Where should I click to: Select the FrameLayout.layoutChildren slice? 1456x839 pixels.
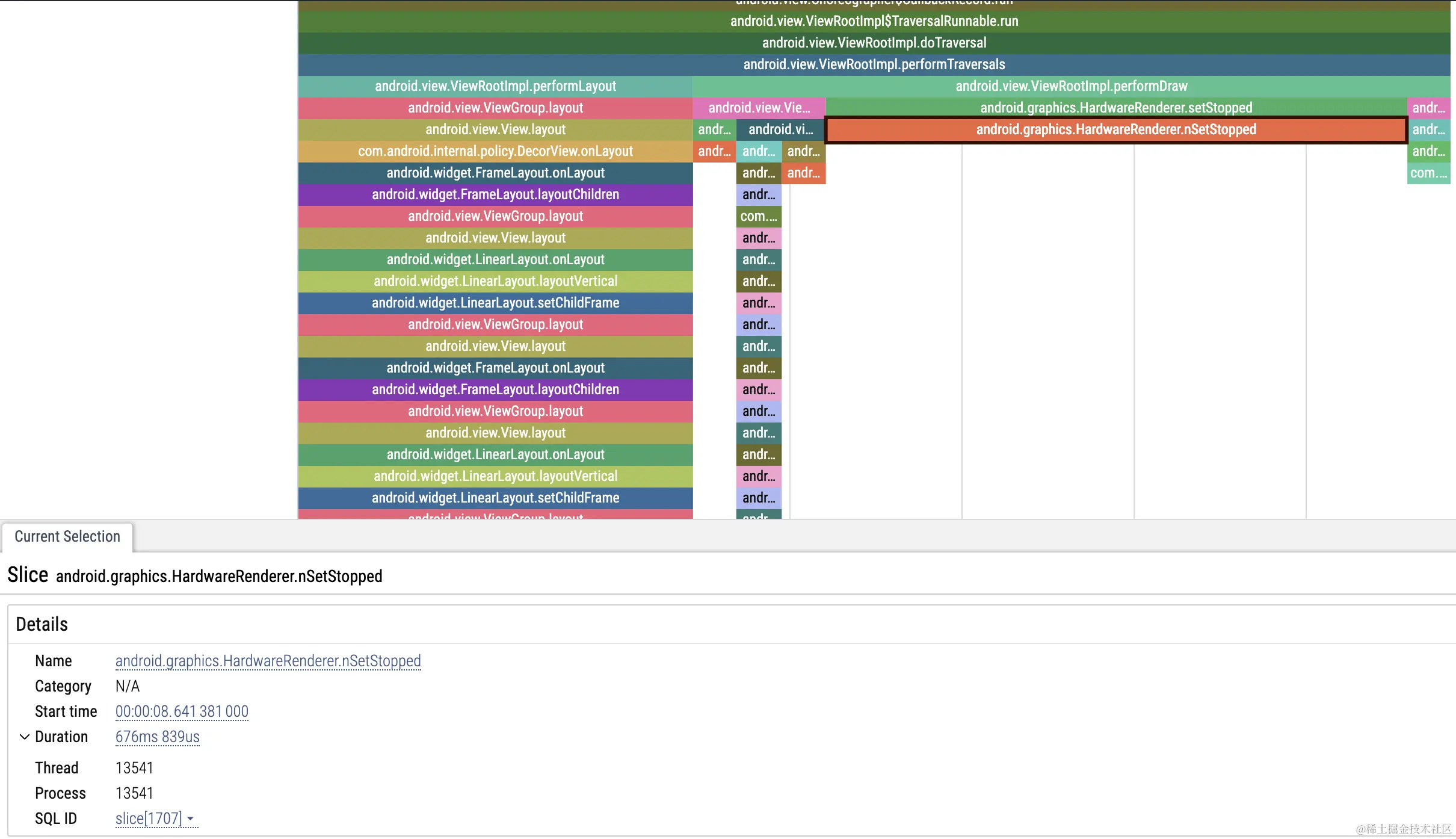495,194
